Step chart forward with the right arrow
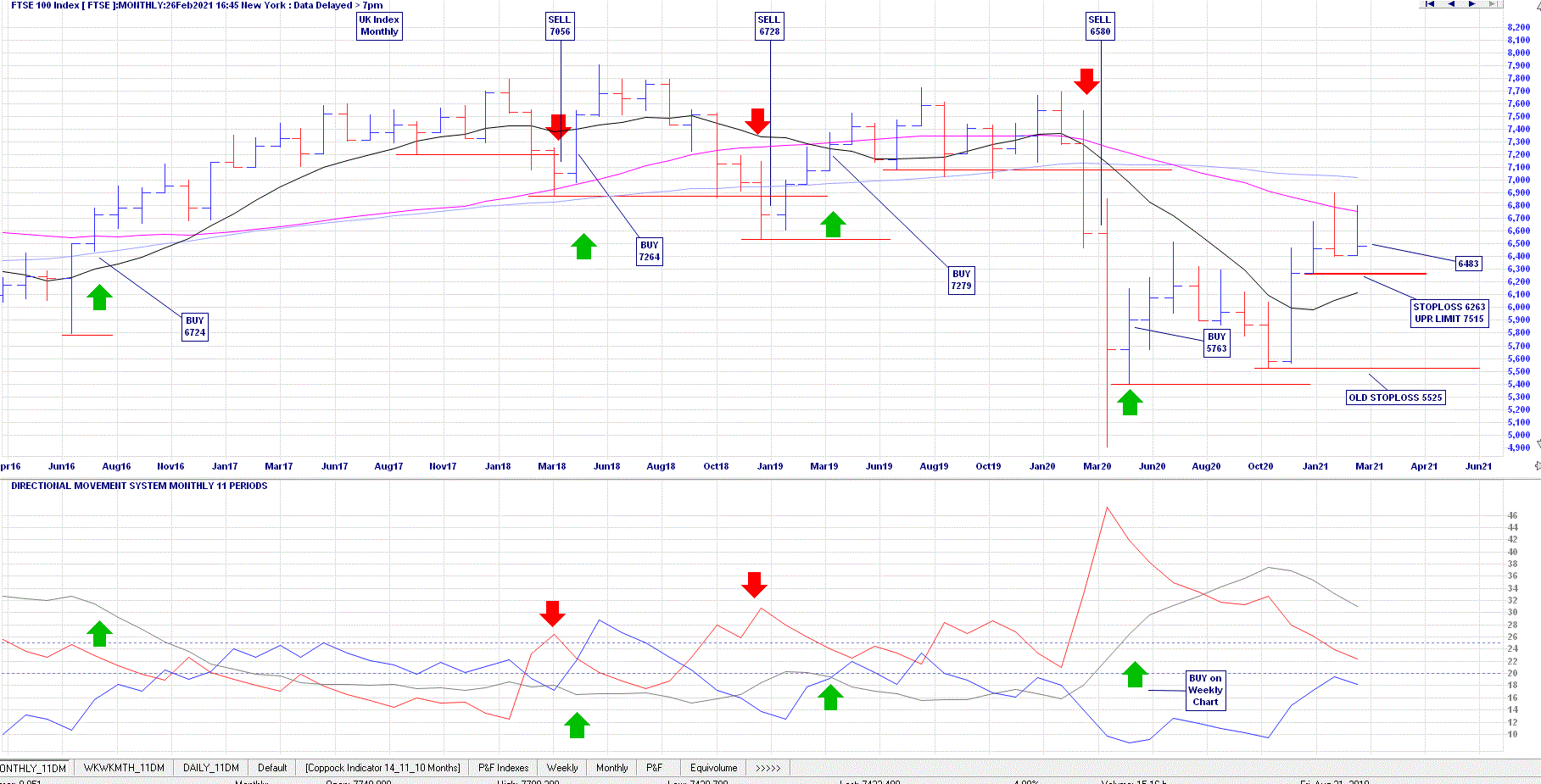This screenshot has width=1541, height=784. [1472, 4]
